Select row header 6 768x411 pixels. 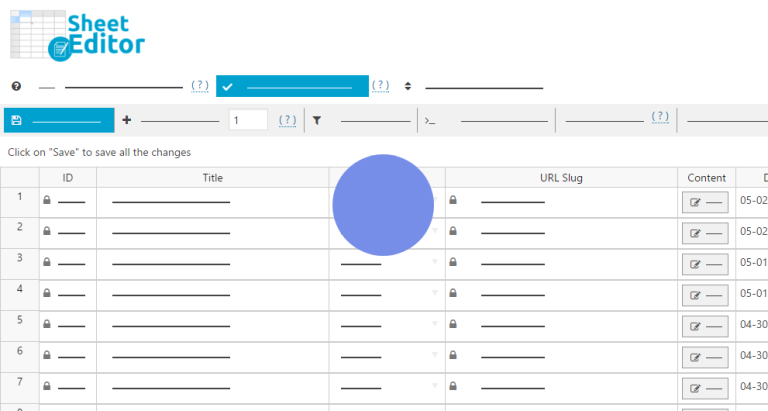(x=20, y=357)
